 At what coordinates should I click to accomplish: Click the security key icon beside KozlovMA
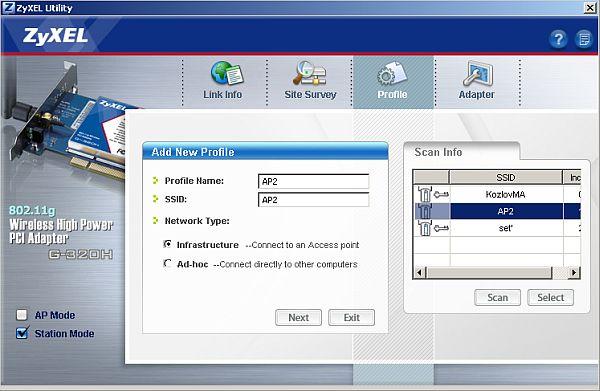(x=441, y=195)
